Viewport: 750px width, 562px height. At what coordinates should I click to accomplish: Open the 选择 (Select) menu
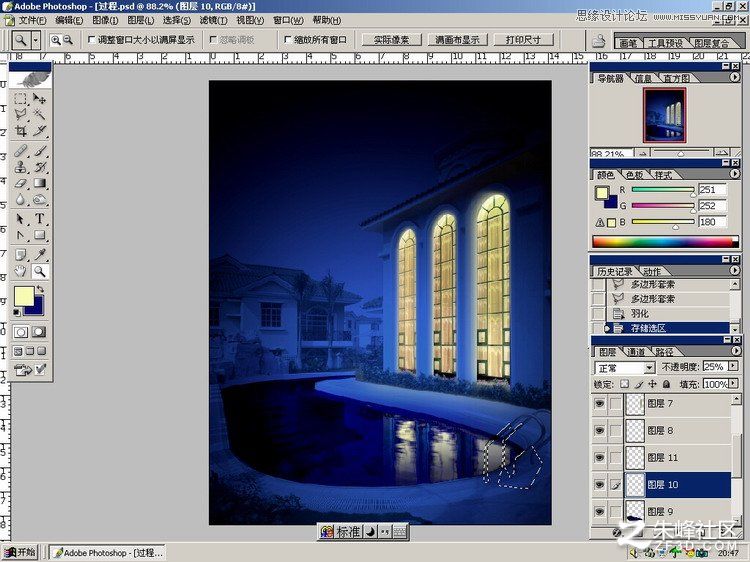point(176,20)
